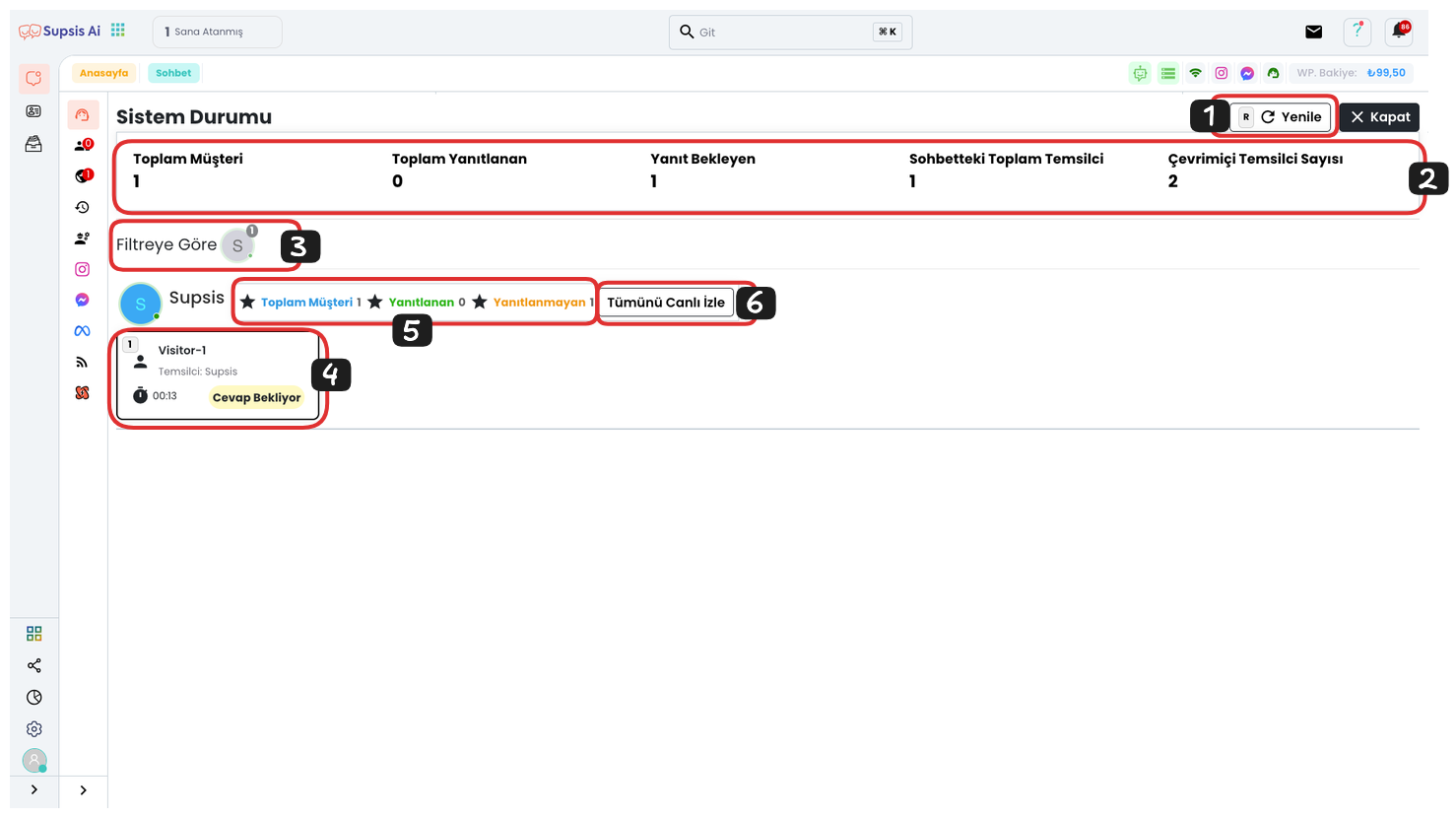
Task: Open the red knot integration icon
Action: [x=83, y=392]
